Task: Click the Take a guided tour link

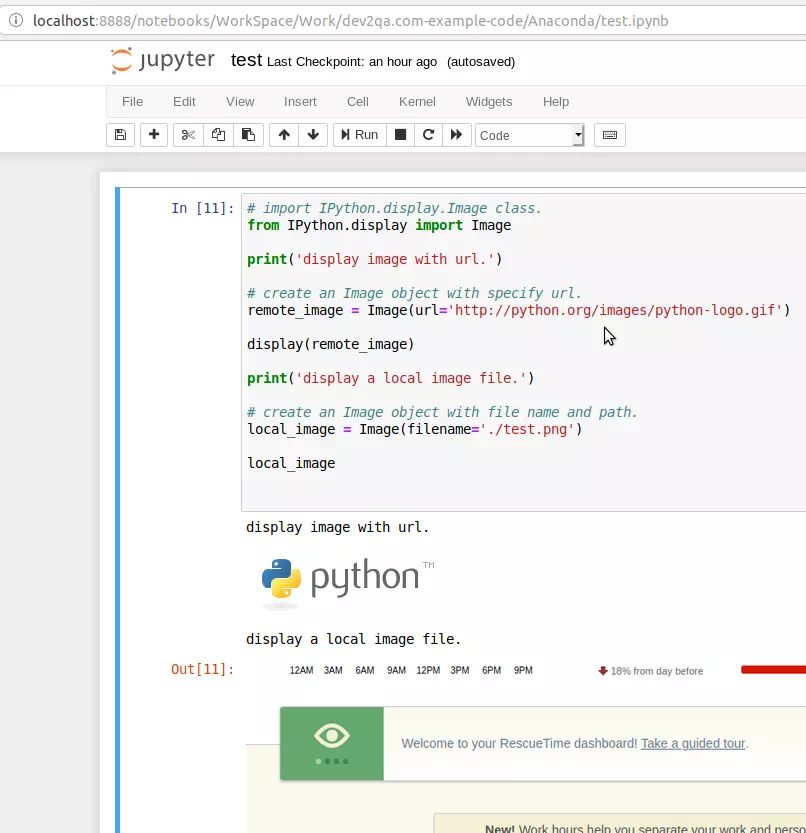Action: point(693,743)
